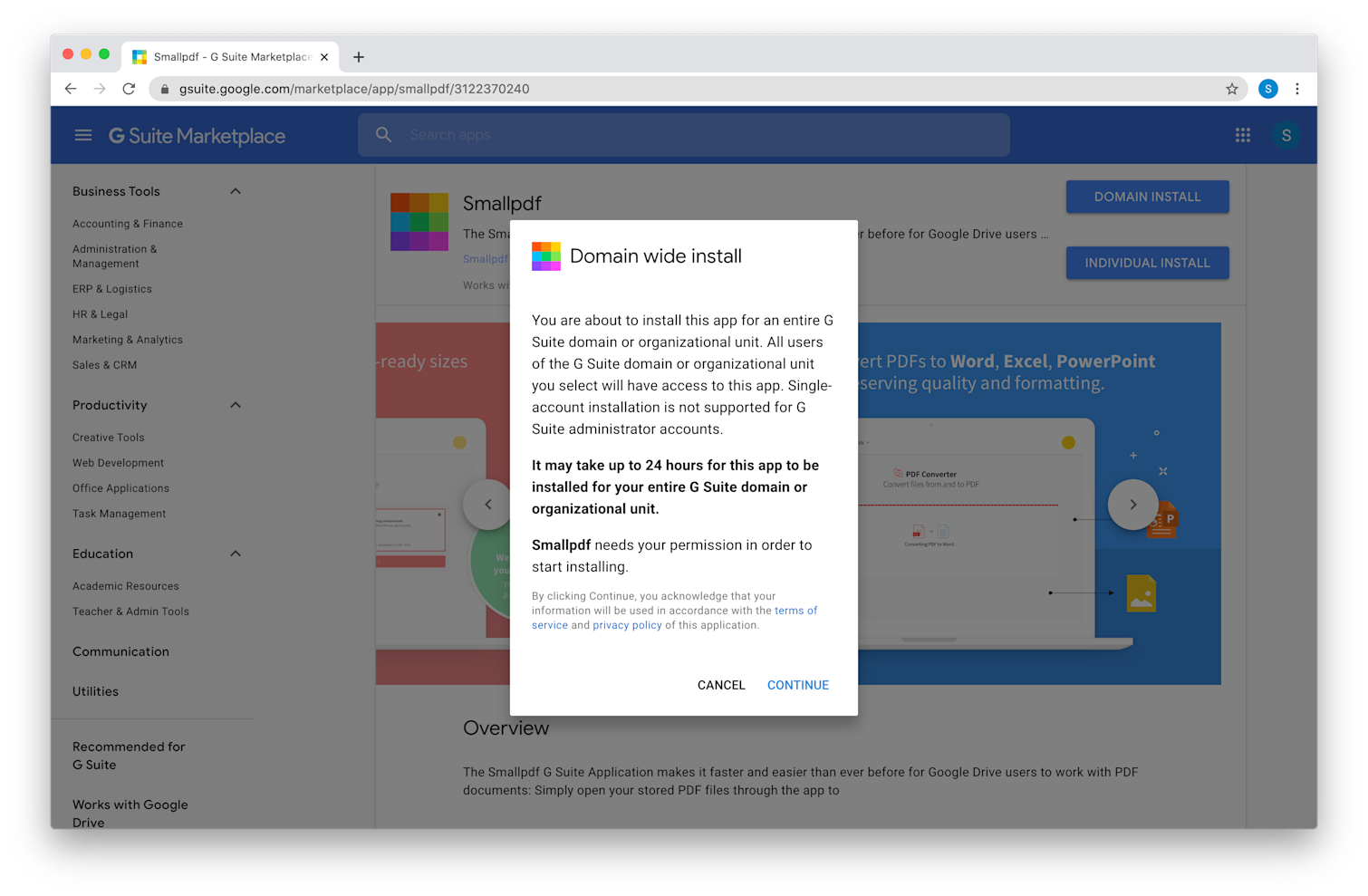Open the Task Management category
Viewport: 1368px width, 896px height.
120,514
